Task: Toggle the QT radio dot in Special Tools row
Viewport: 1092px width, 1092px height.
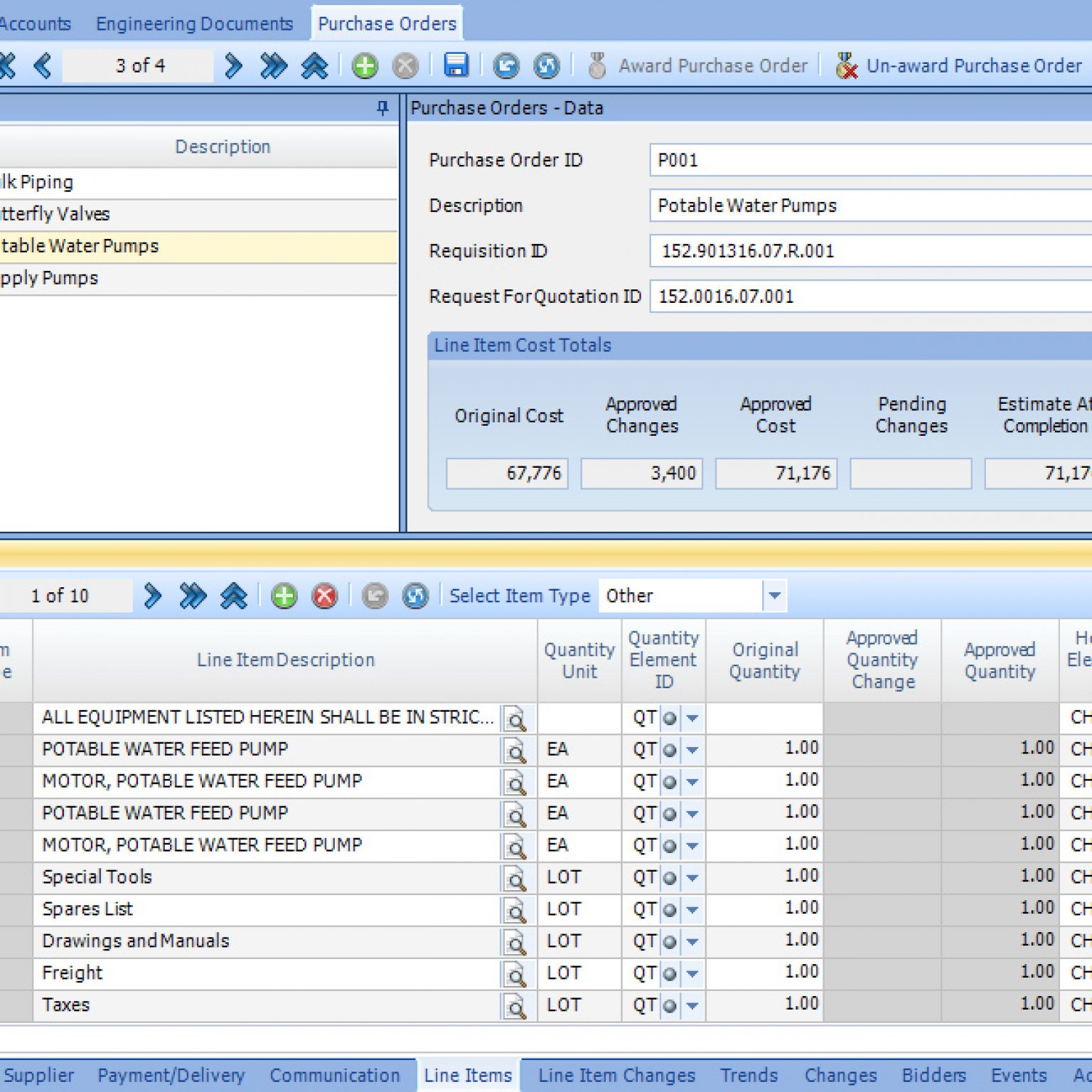Action: point(669,878)
